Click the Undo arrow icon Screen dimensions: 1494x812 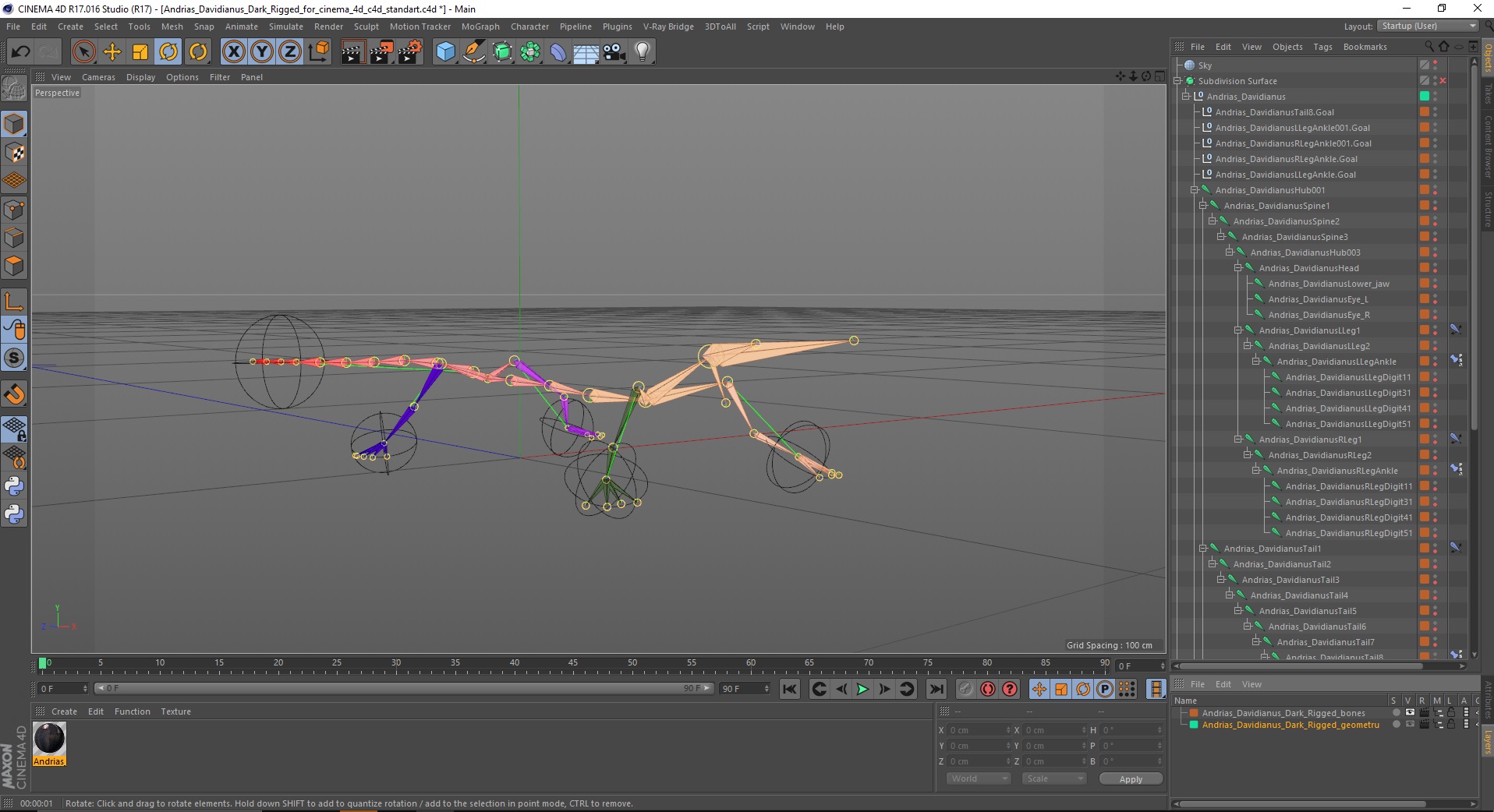point(21,52)
